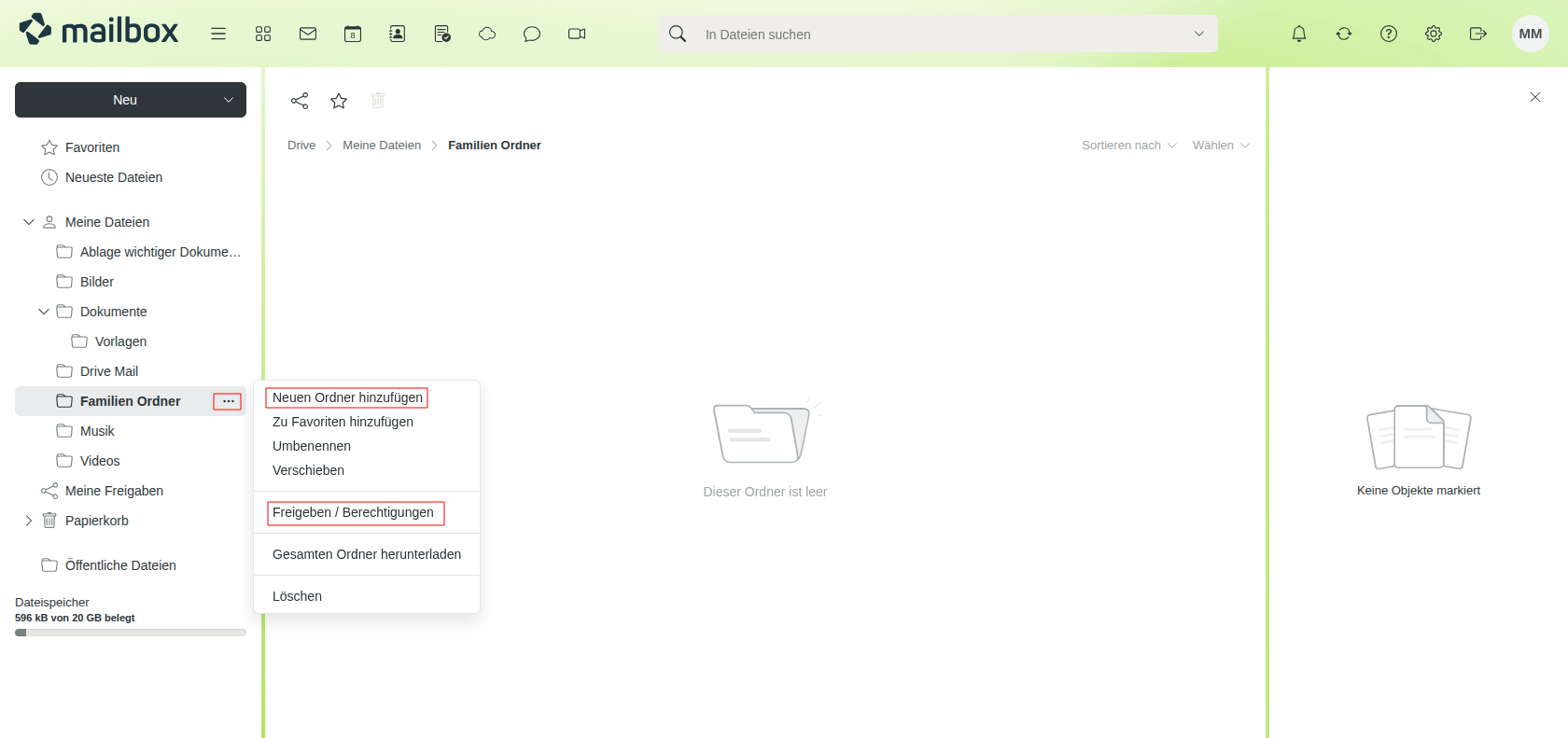Collapse the Dokumente folder tree
Viewport: 1568px width, 738px height.
pos(44,312)
